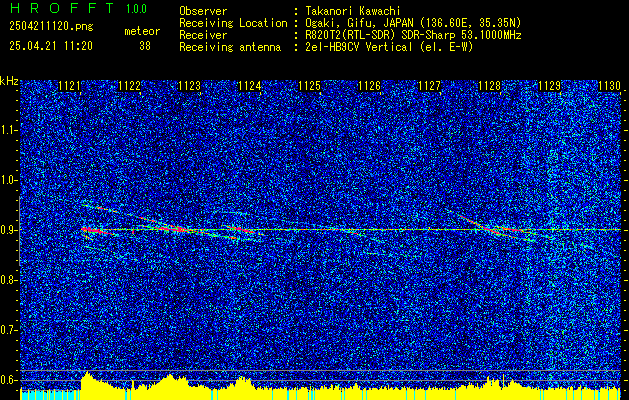
Task: Click the meteor label
Action: [x=142, y=31]
